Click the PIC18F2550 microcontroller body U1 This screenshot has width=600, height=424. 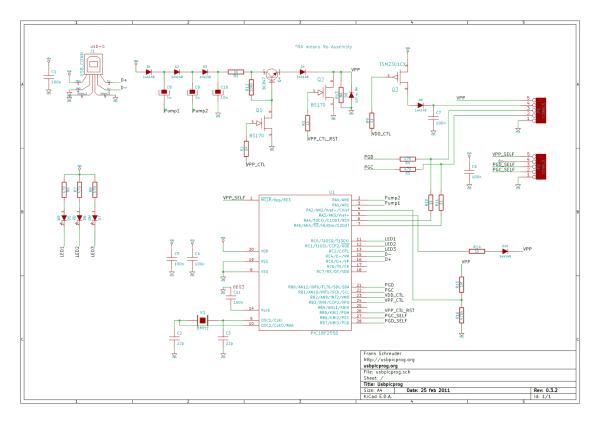(x=305, y=262)
